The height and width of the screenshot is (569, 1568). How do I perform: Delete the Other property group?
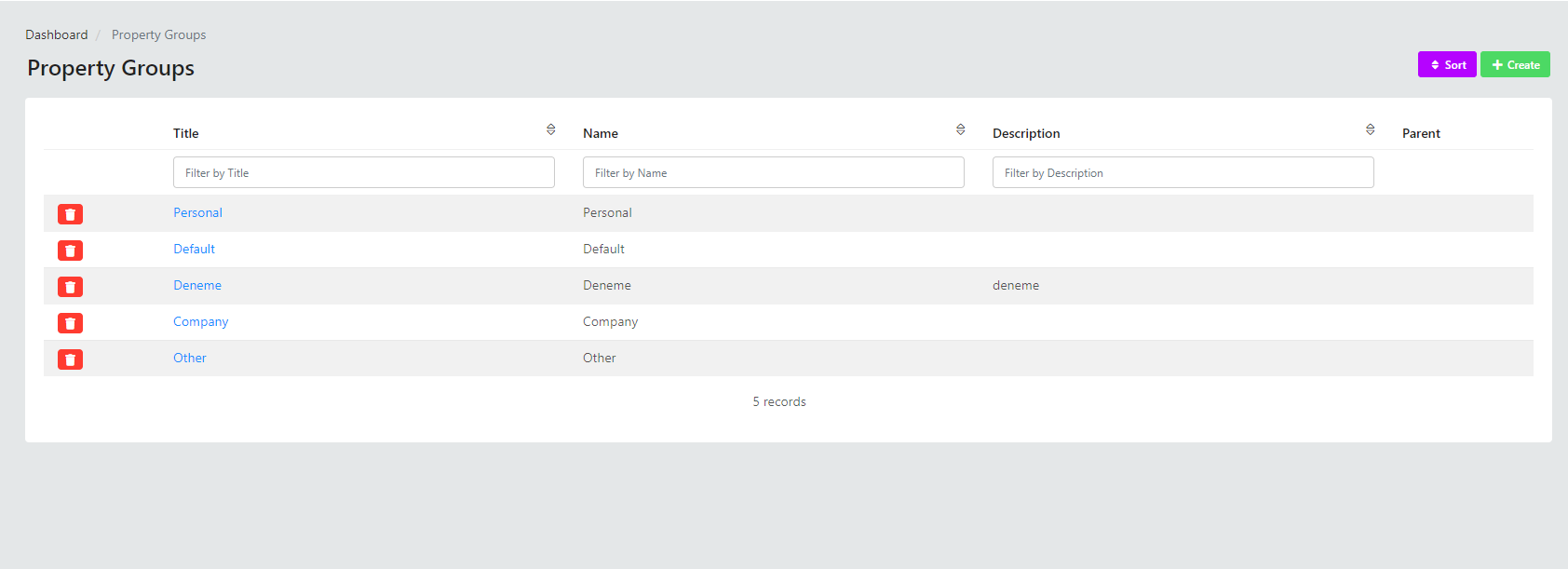(70, 359)
